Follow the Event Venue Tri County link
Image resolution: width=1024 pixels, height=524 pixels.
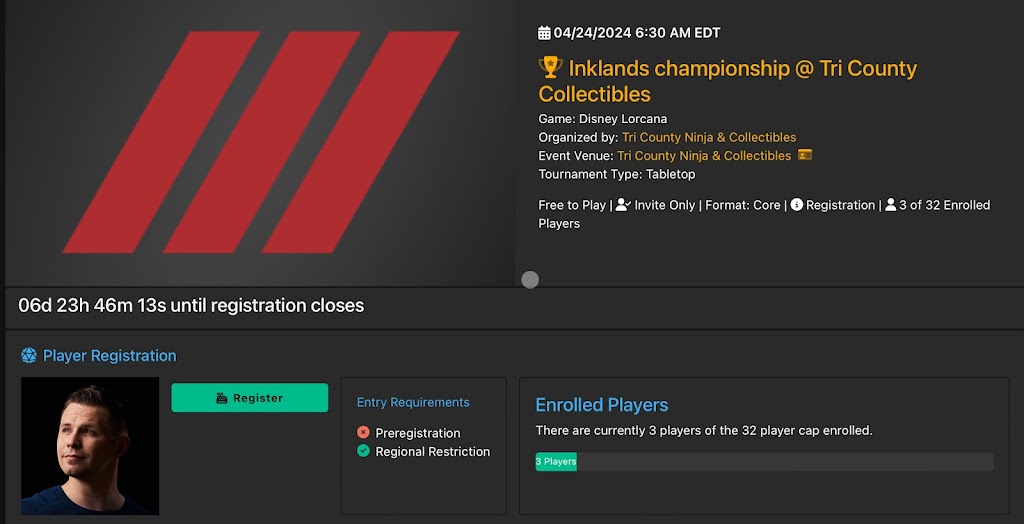pos(704,156)
